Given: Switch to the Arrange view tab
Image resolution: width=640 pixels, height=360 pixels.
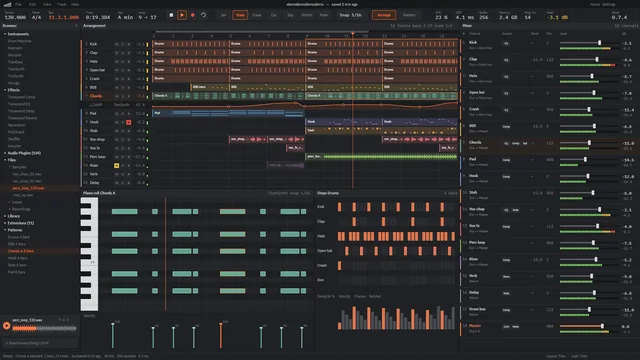Looking at the screenshot, I should 384,15.
